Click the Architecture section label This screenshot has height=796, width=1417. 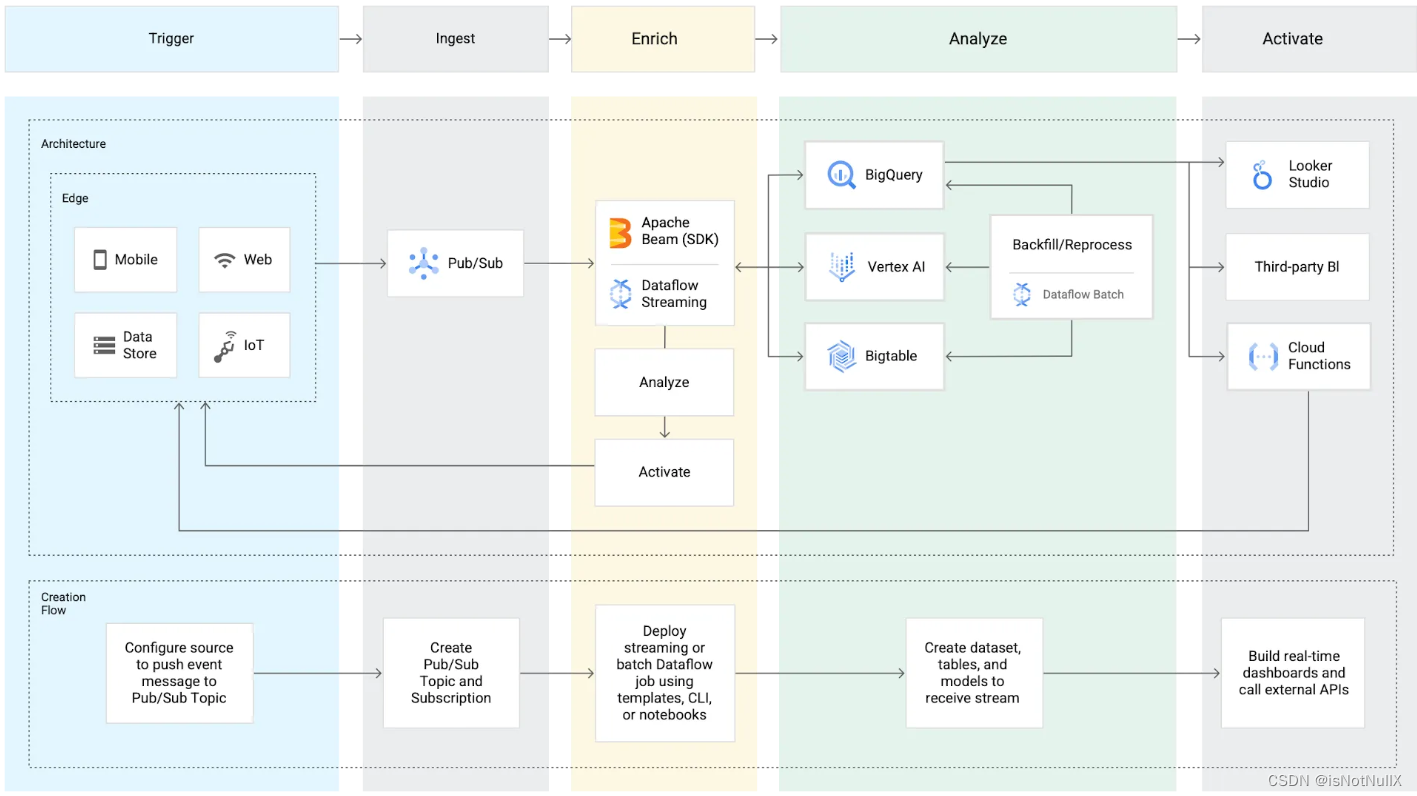pos(73,144)
